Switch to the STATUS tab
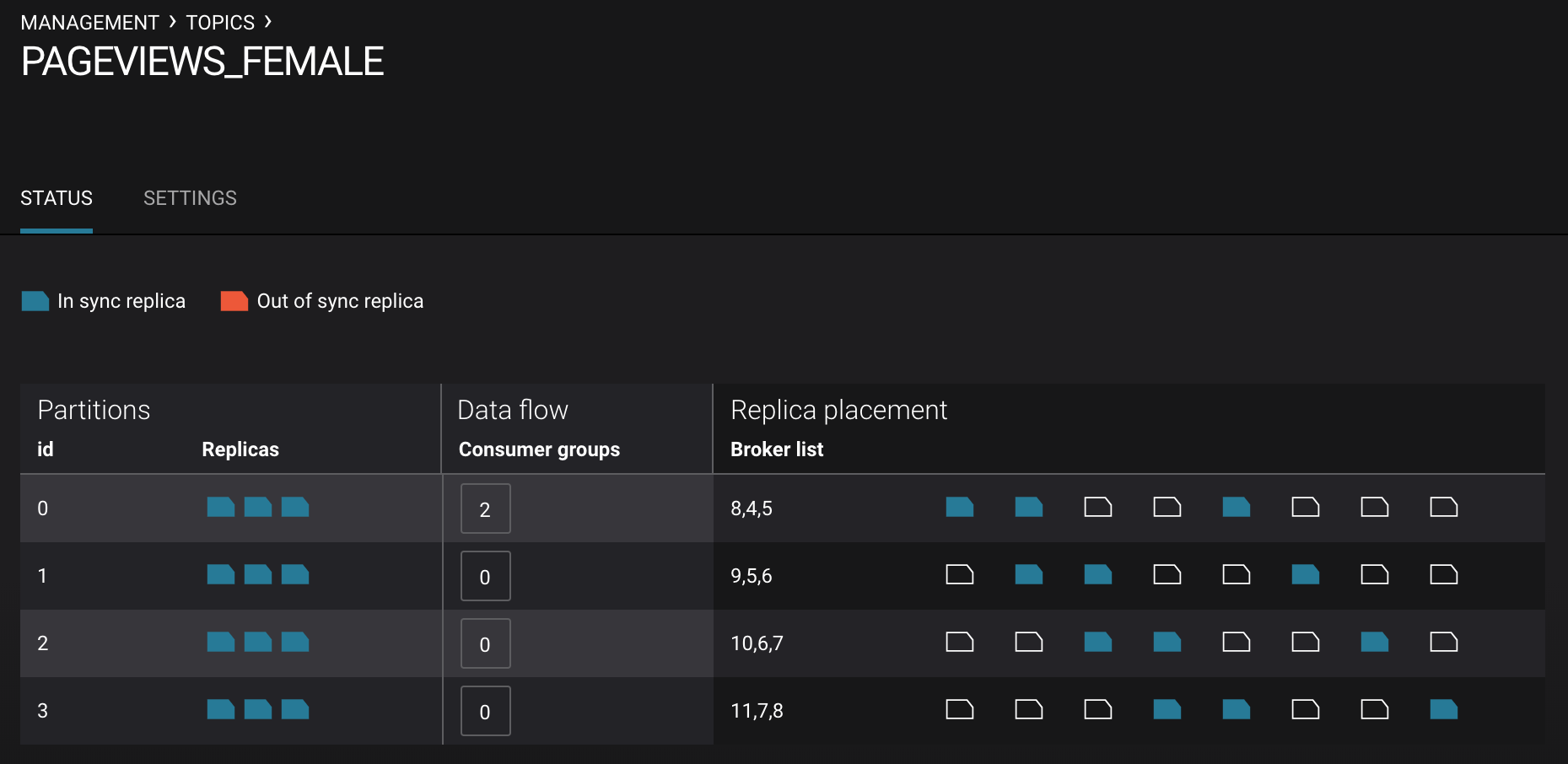The image size is (1568, 764). 57,198
